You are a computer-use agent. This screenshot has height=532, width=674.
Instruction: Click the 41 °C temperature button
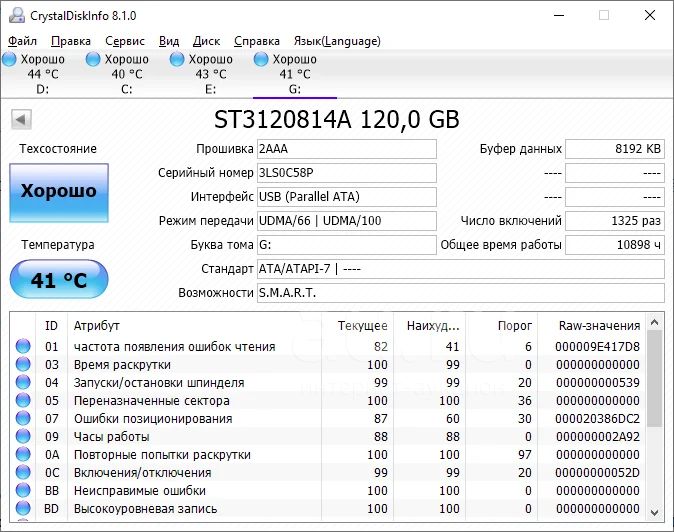click(59, 279)
